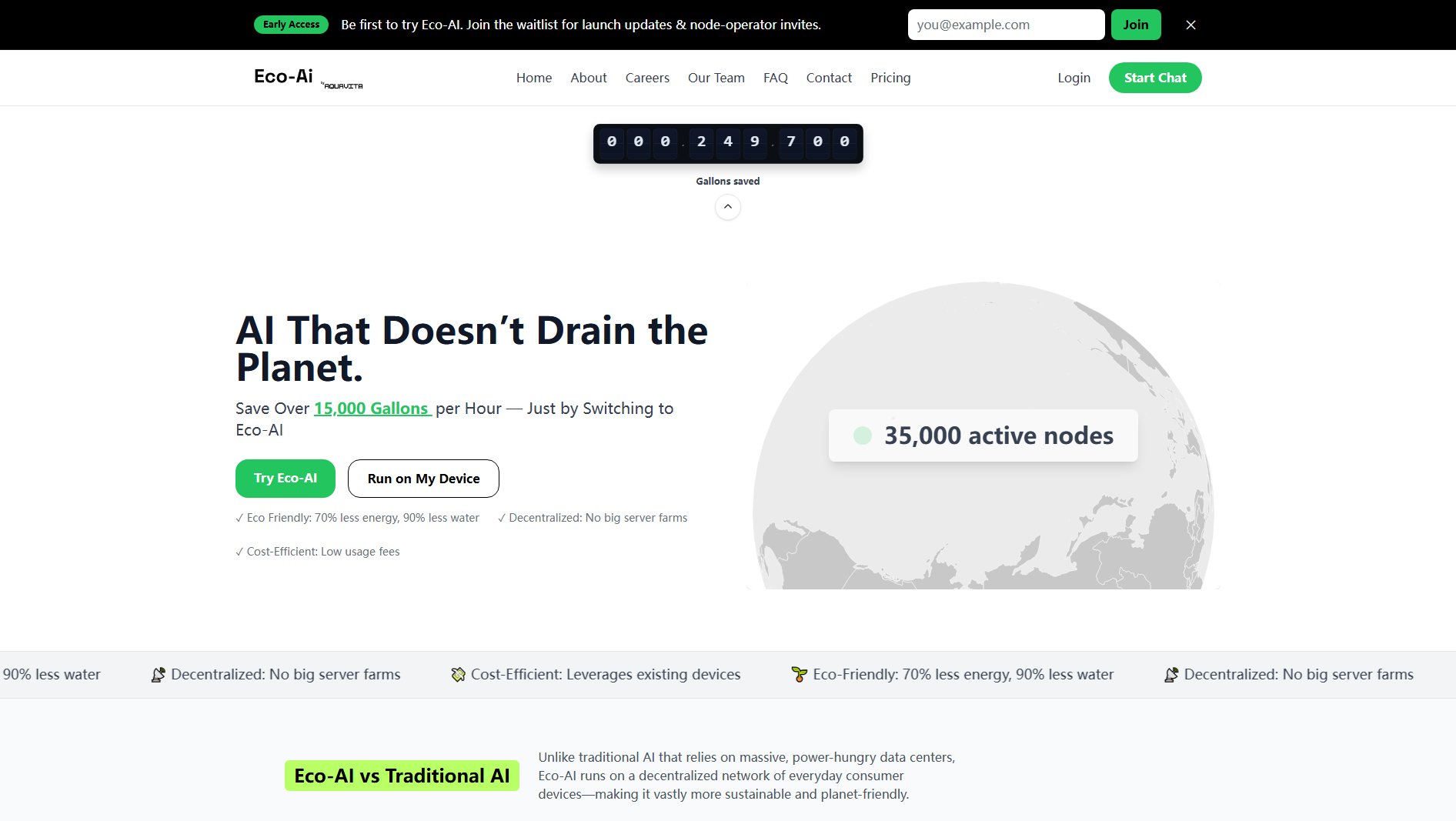Click the green status dot beside "35,000 active nodes"
Viewport: 1456px width, 821px height.
pyautogui.click(x=861, y=436)
